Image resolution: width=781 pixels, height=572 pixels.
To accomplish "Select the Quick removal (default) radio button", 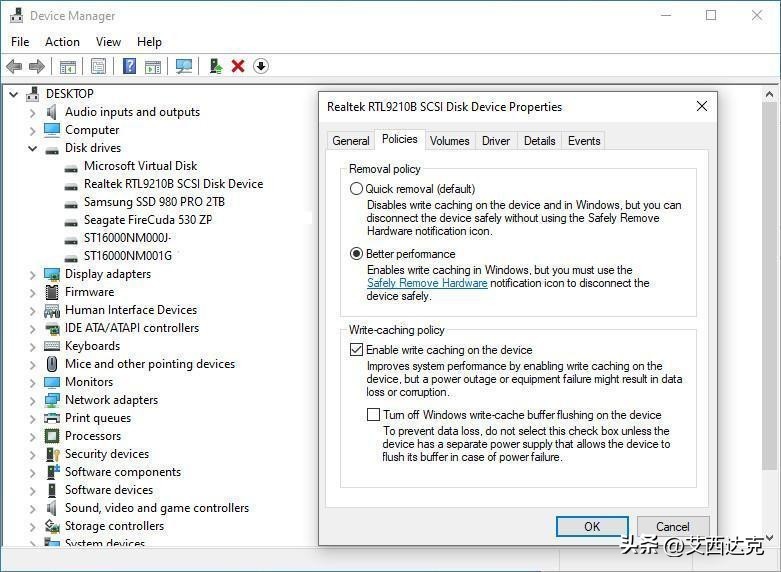I will (x=356, y=189).
